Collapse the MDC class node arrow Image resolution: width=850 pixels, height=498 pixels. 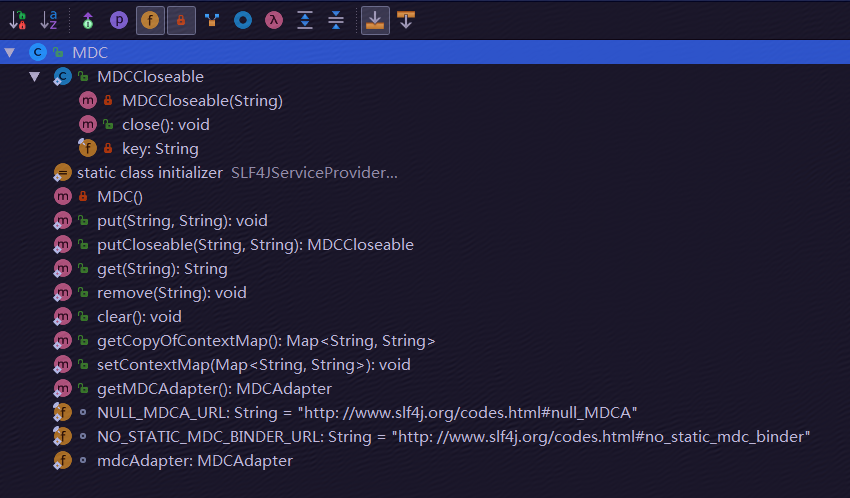10,53
